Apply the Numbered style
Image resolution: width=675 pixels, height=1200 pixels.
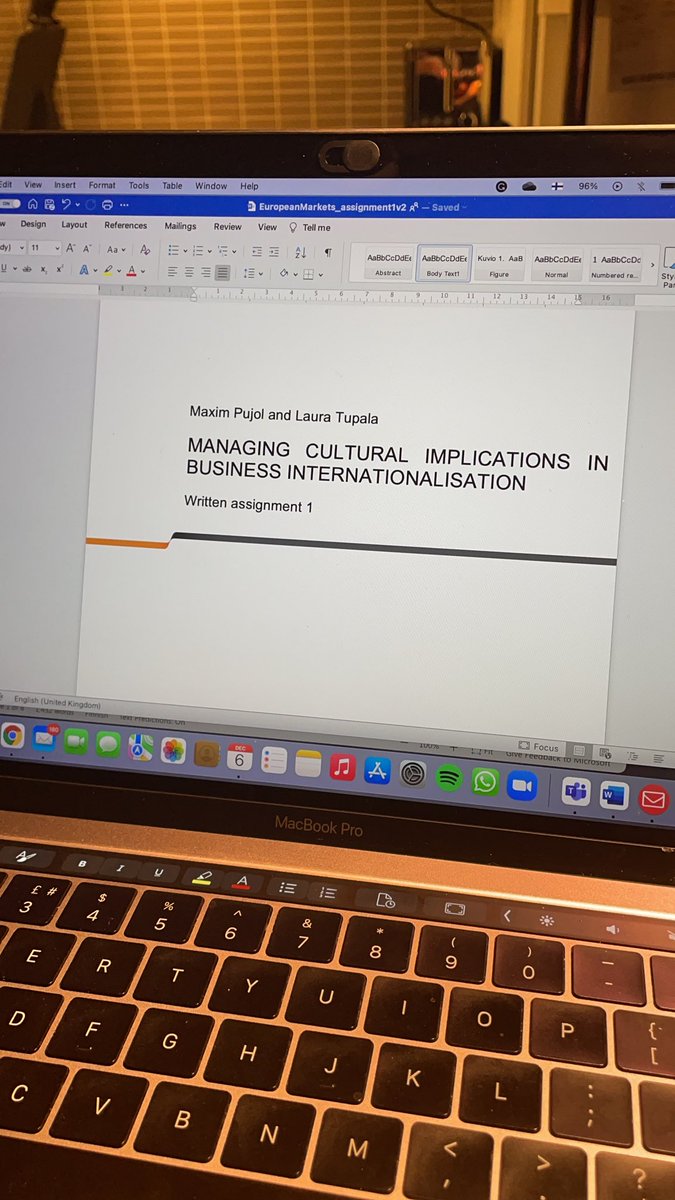click(x=614, y=267)
